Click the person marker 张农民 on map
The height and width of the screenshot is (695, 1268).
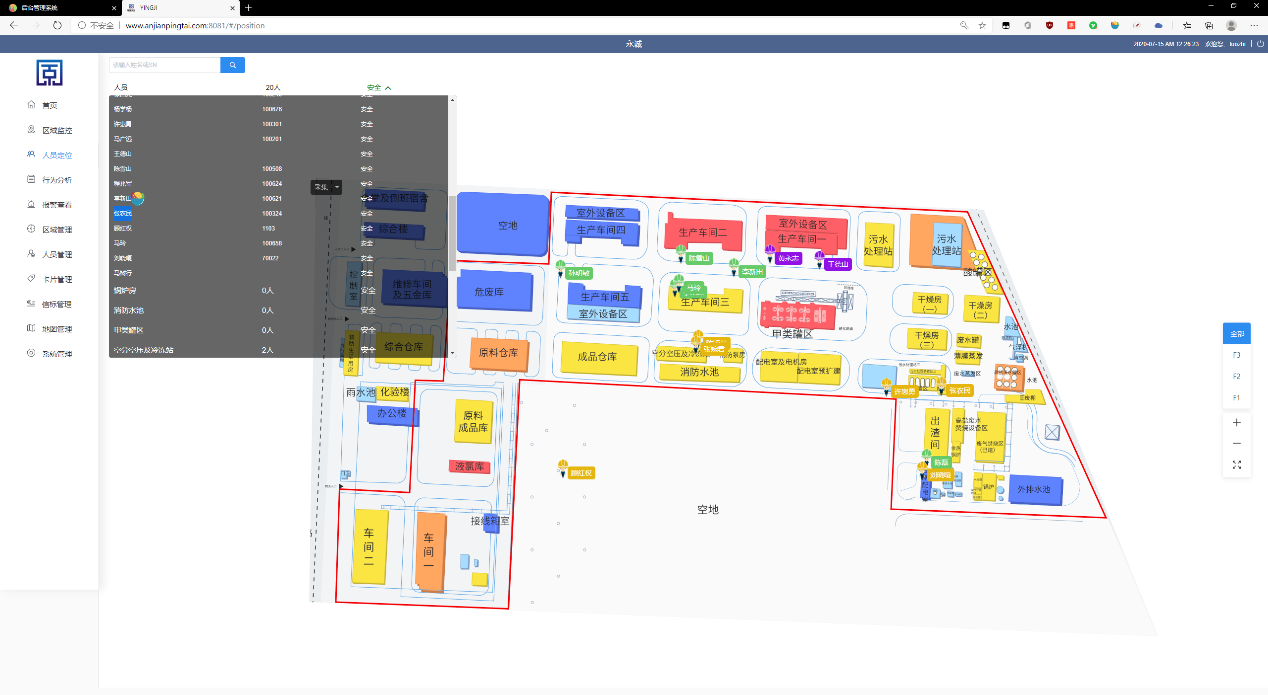tap(960, 390)
